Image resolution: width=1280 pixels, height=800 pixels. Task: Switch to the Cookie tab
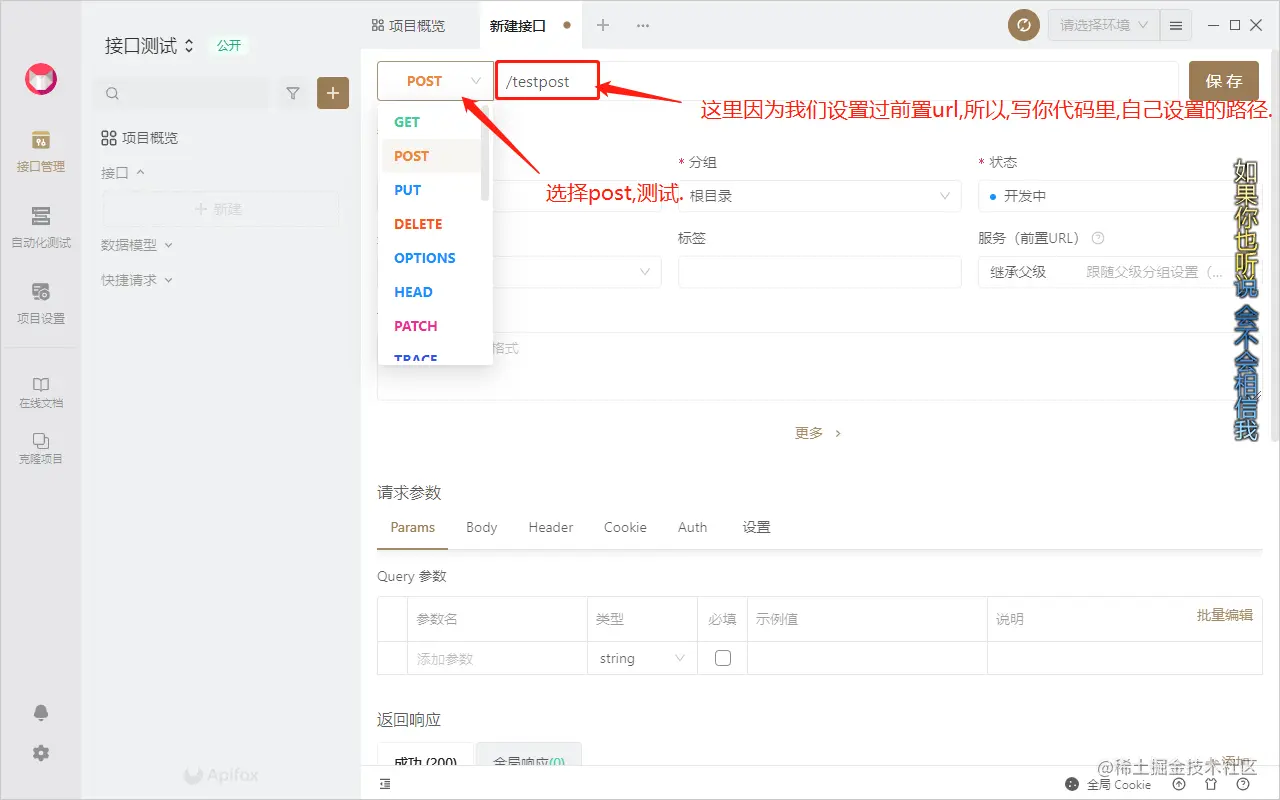pos(625,527)
